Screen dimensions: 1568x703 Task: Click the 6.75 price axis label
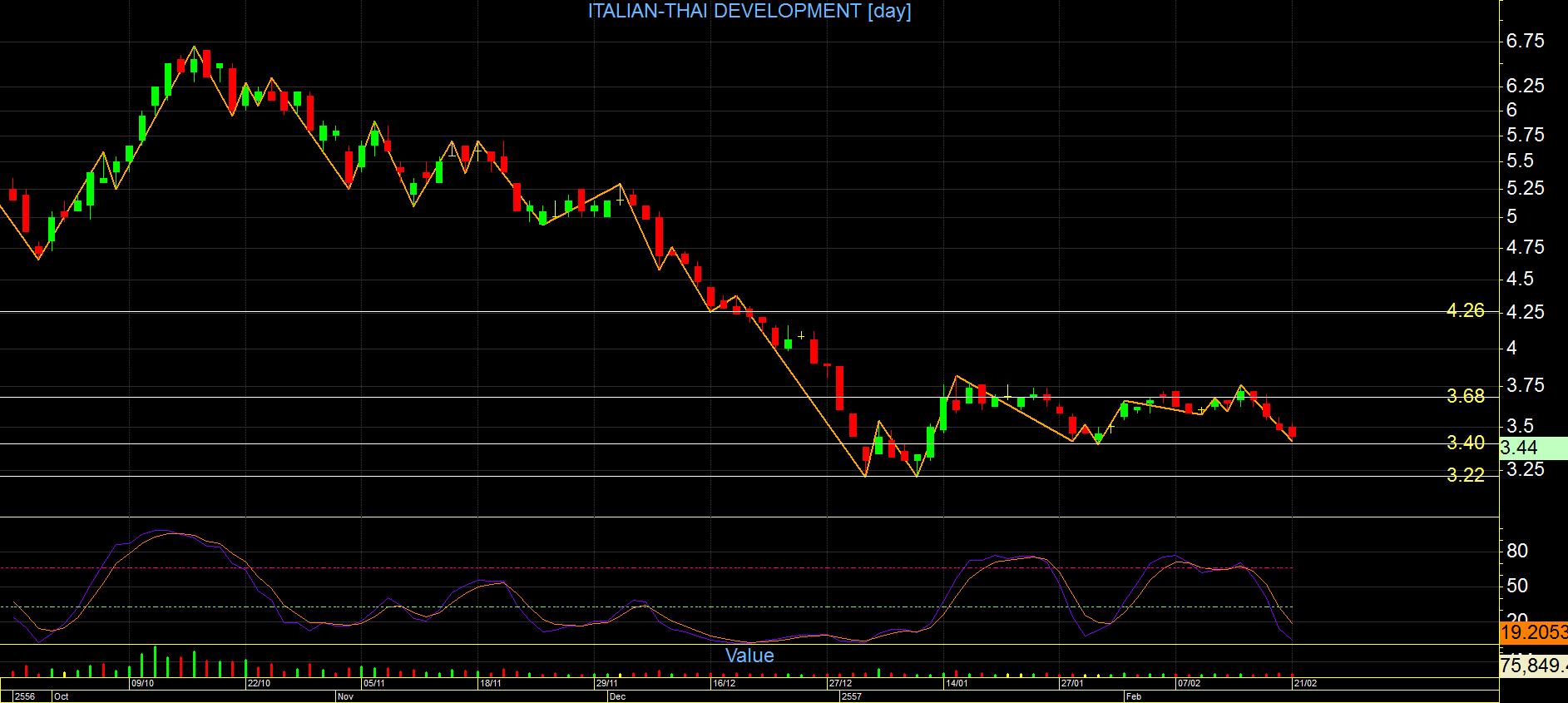pos(1525,42)
